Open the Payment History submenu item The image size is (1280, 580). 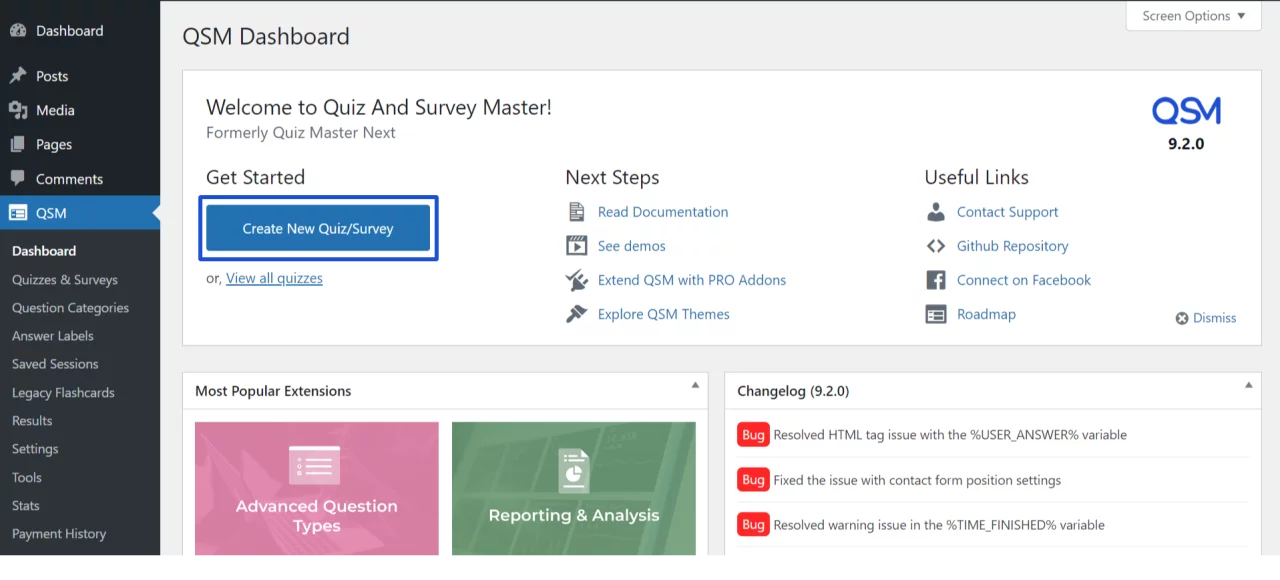(59, 534)
